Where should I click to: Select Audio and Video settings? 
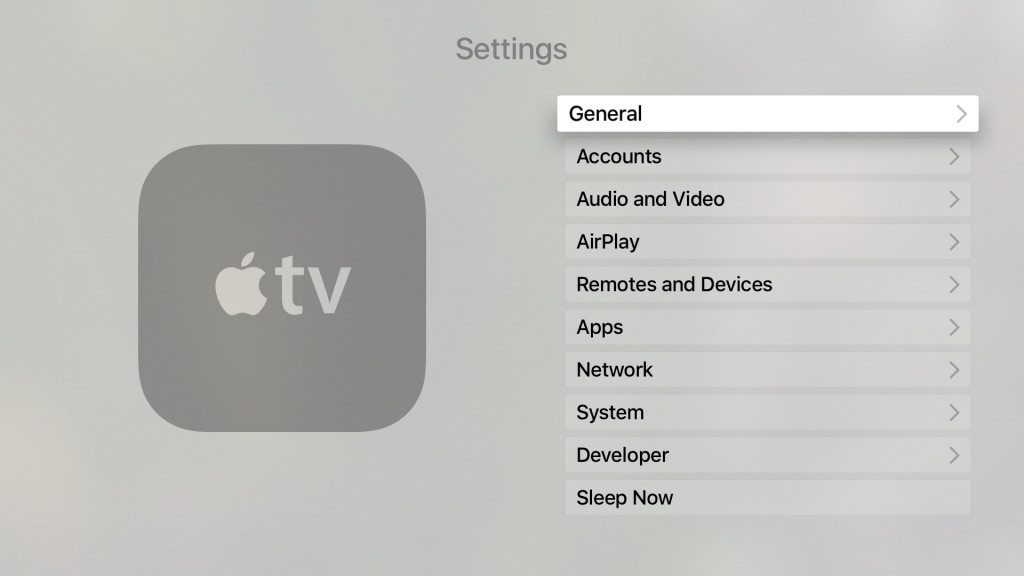pyautogui.click(x=767, y=199)
